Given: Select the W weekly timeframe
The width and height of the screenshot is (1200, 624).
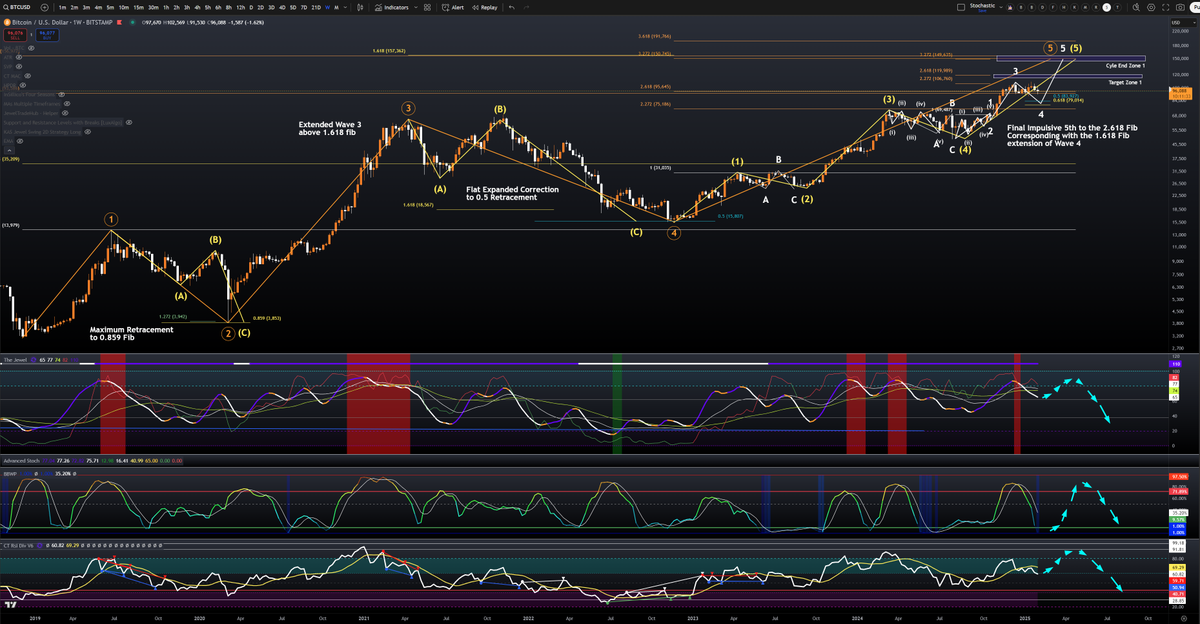Looking at the screenshot, I should [327, 7].
